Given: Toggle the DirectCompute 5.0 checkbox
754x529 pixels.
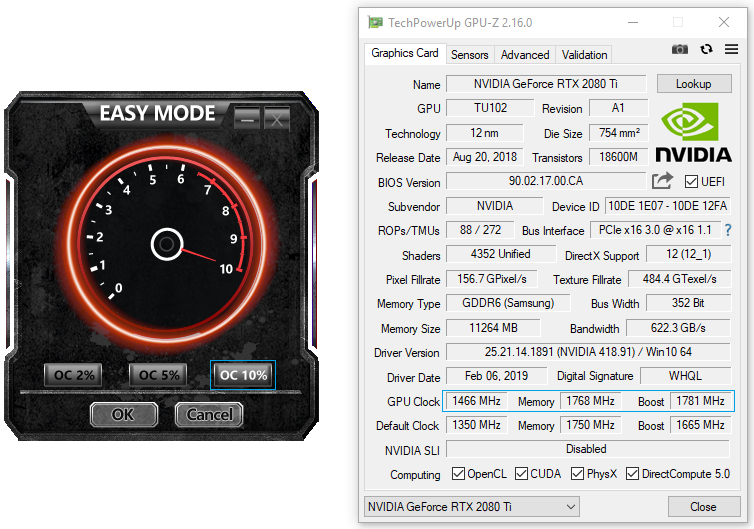Looking at the screenshot, I should (632, 474).
